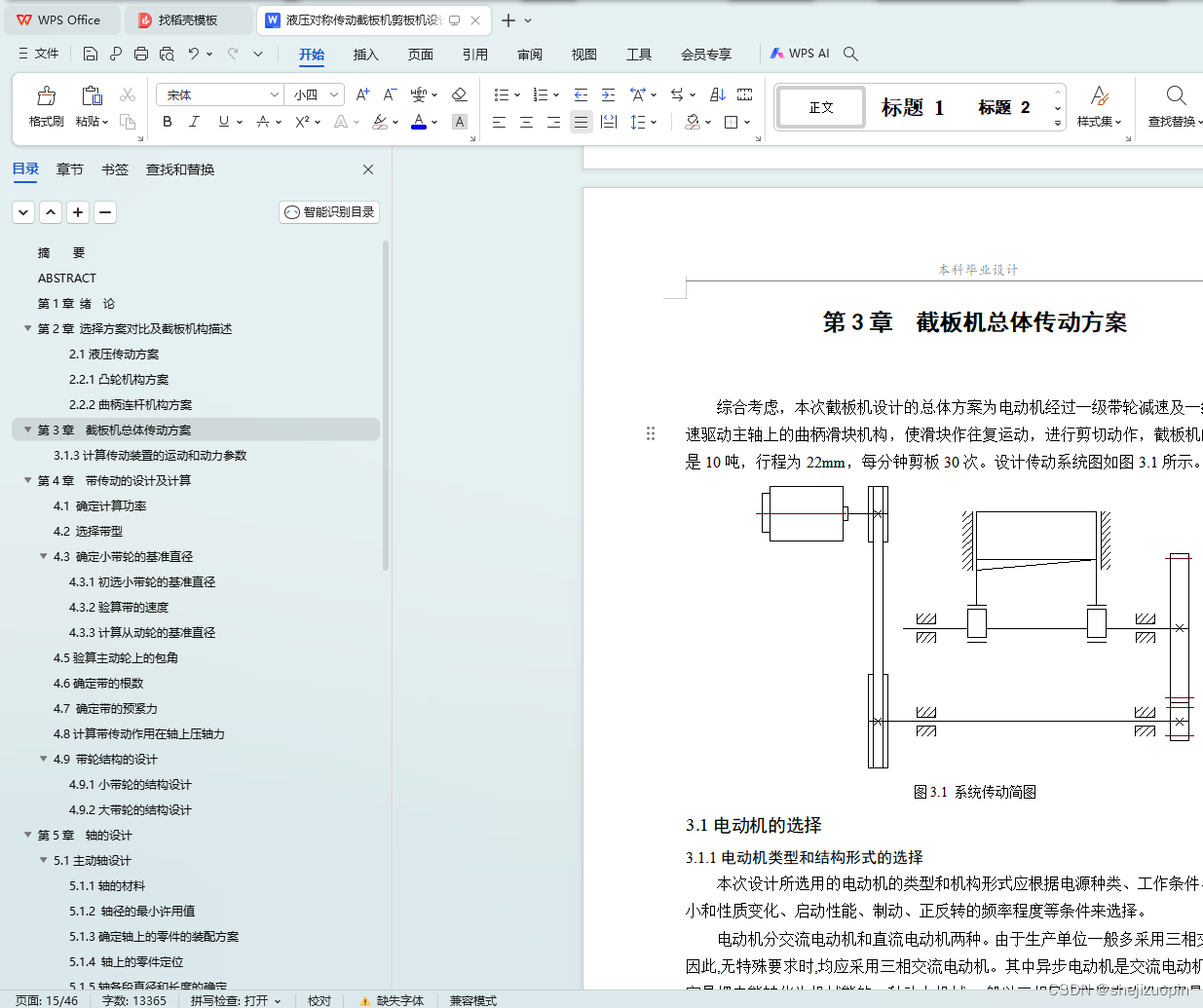Click the numbered list icon

pyautogui.click(x=541, y=94)
